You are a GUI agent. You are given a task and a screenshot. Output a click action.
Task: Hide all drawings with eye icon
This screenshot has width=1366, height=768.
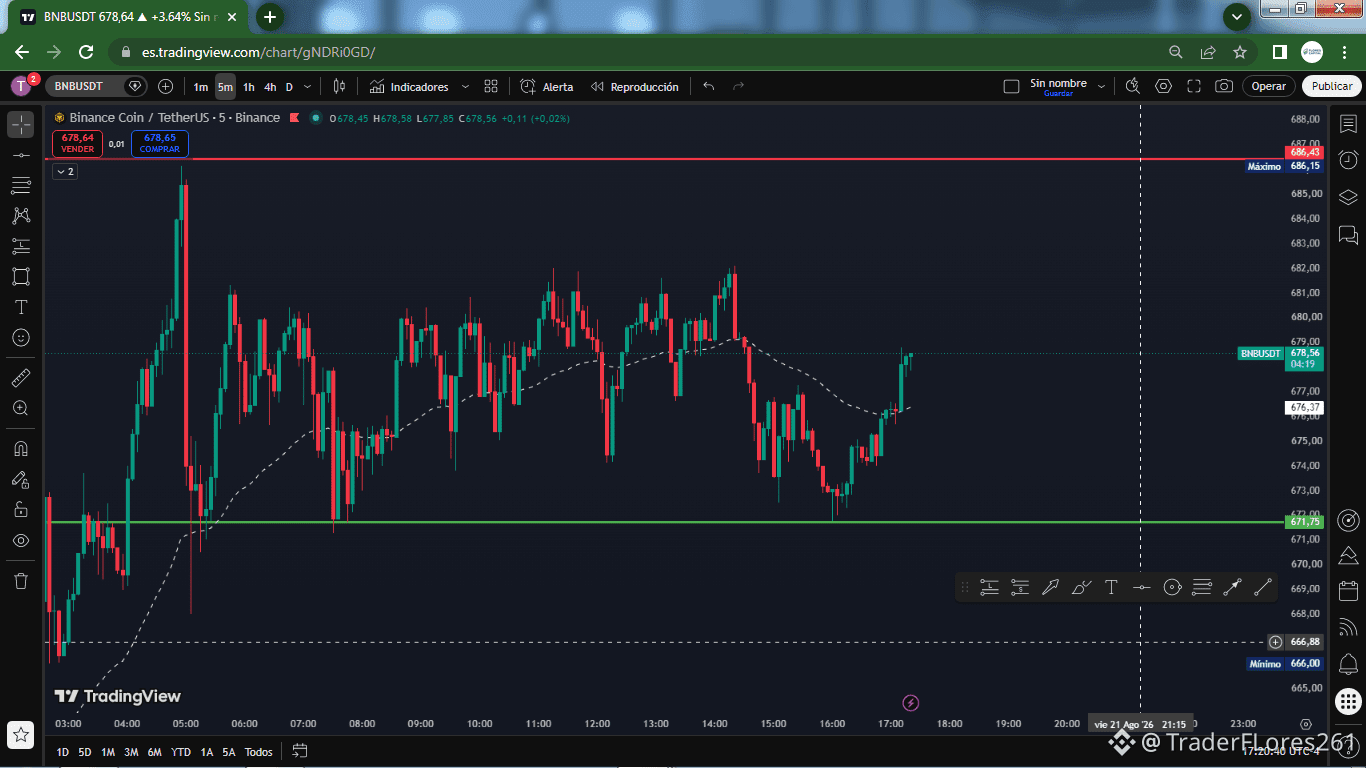[x=21, y=541]
